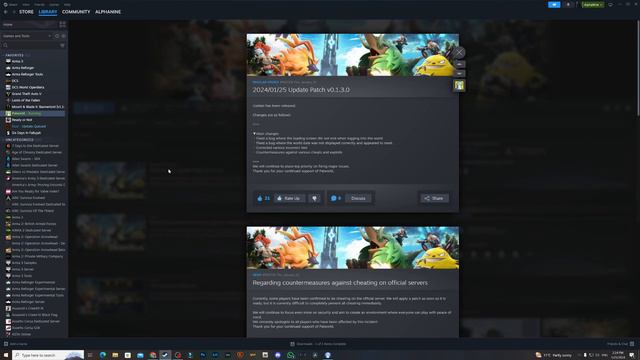Go to the next news post arrow
The image size is (640, 360).
[459, 73]
